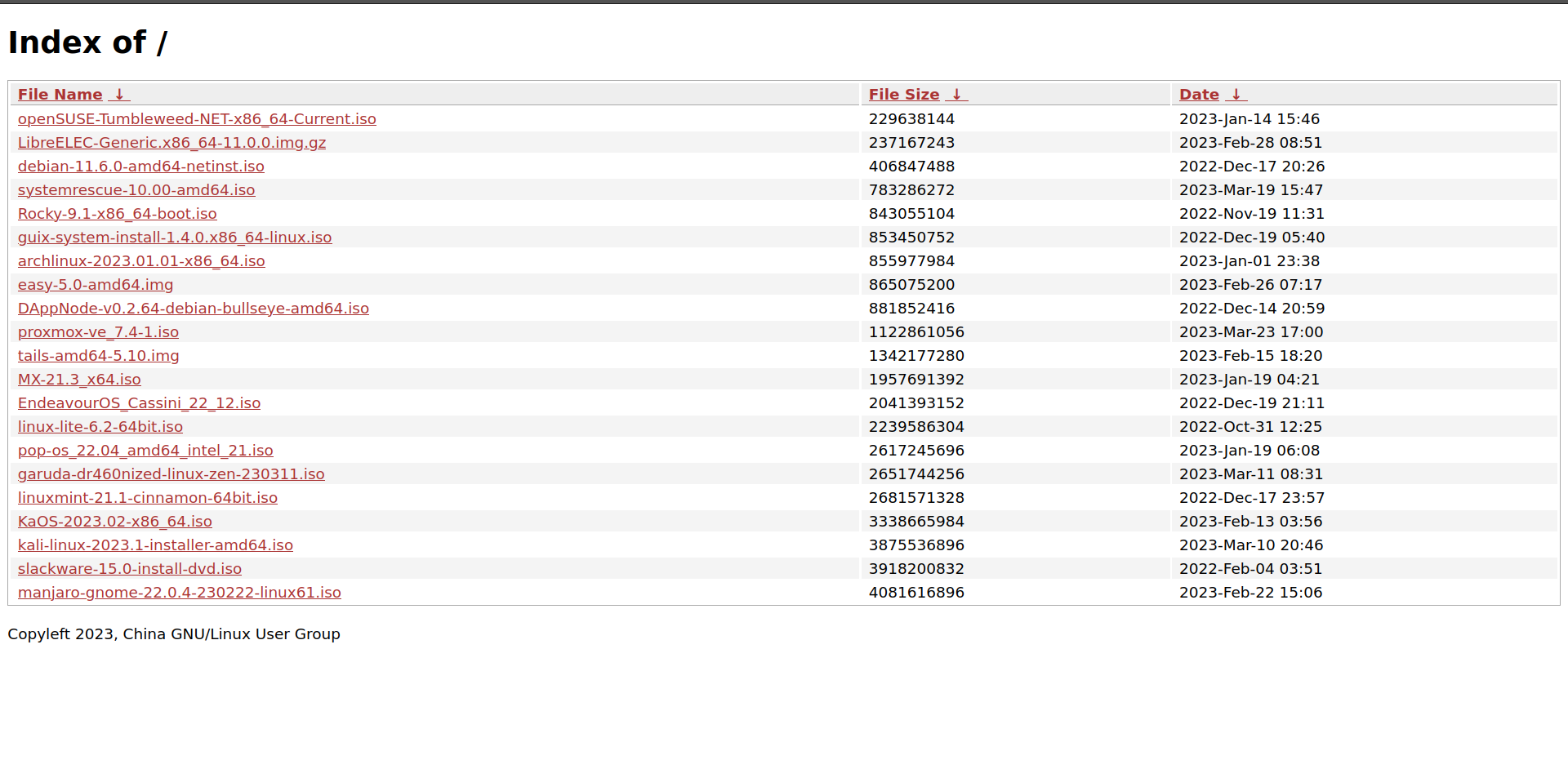Click date 2023-Mar-23 17:00
This screenshot has height=769, width=1568.
1251,332
